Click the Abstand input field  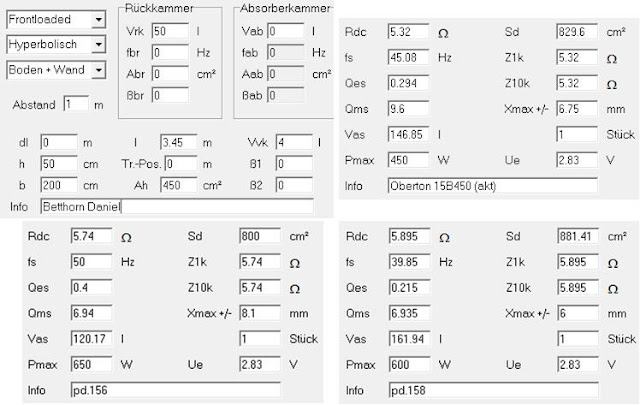[x=76, y=105]
